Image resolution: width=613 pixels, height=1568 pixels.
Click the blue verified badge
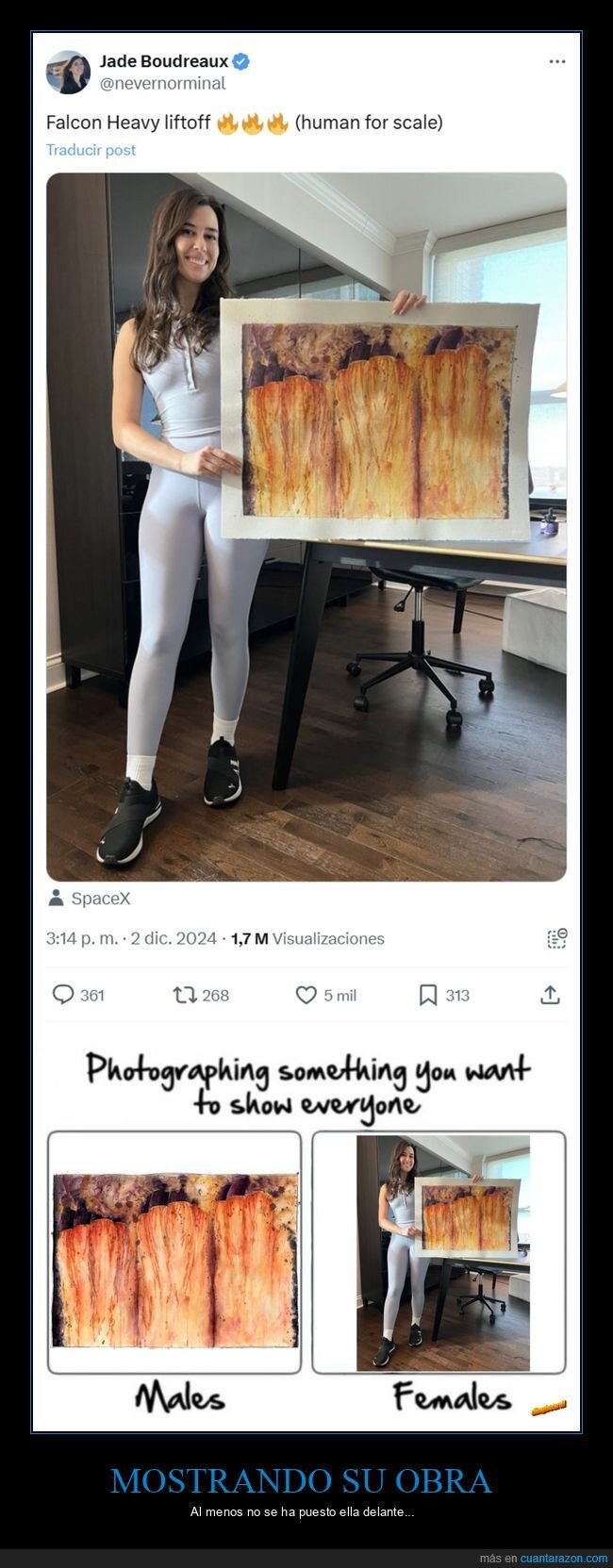[x=241, y=61]
